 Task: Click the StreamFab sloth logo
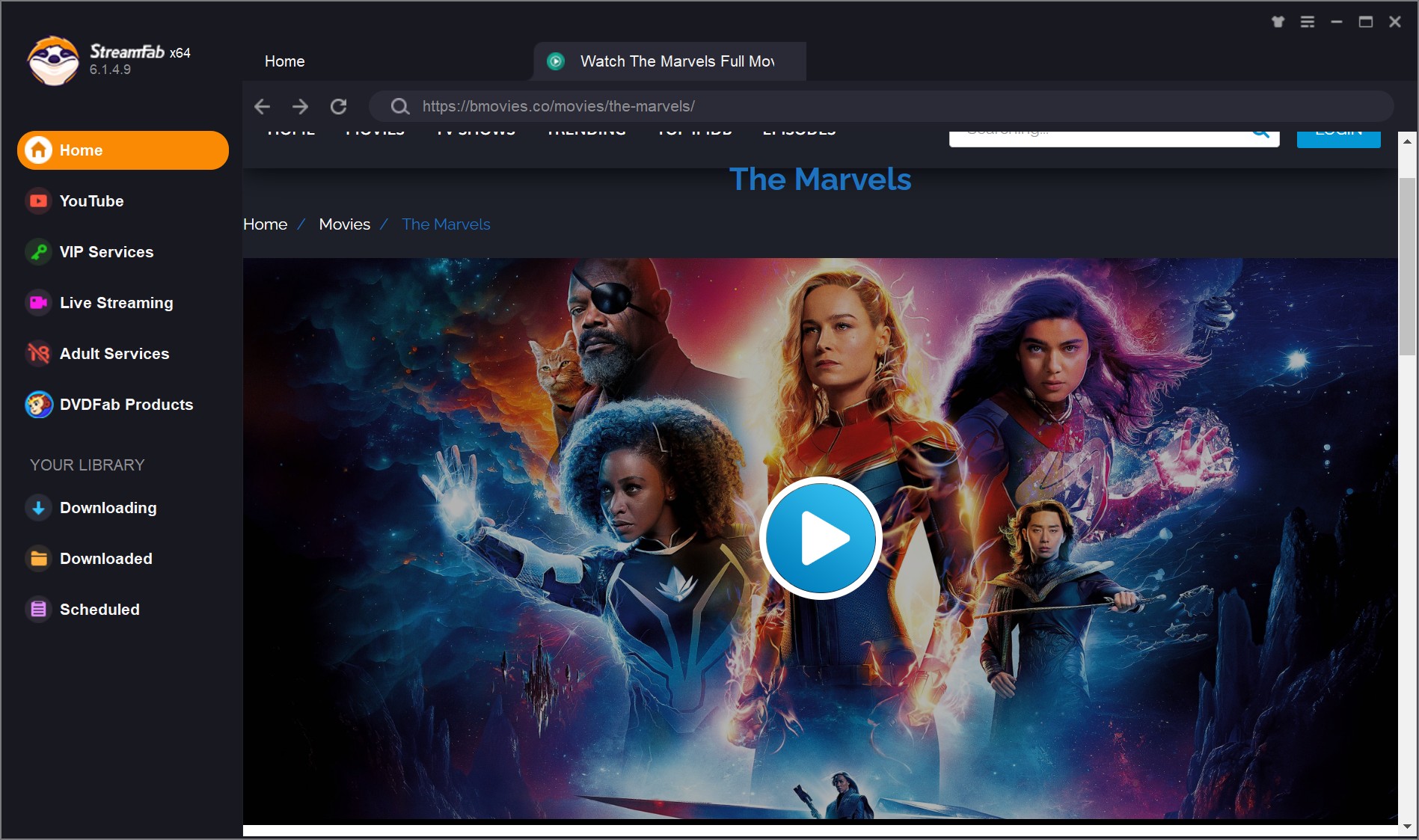coord(53,61)
